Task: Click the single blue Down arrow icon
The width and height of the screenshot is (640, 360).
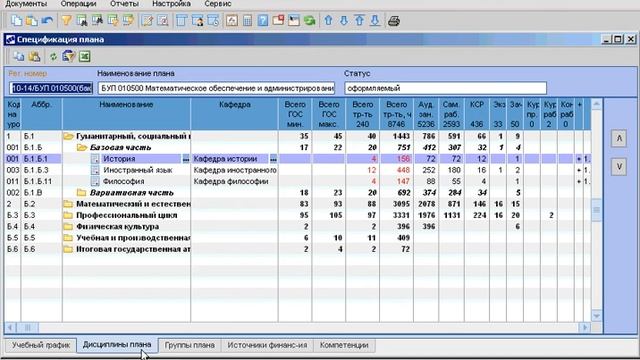Action: point(344,20)
